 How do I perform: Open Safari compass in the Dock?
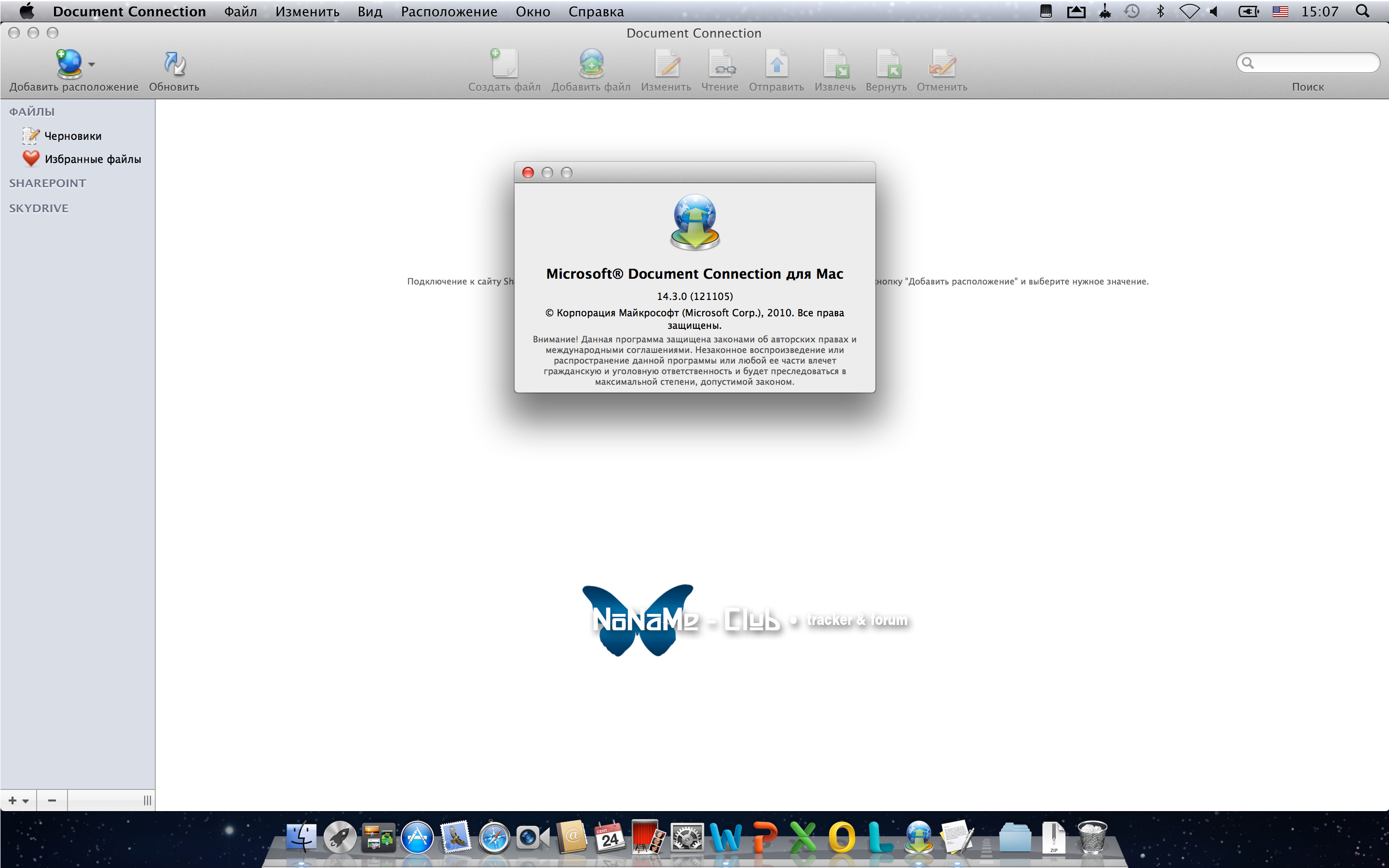(x=494, y=838)
